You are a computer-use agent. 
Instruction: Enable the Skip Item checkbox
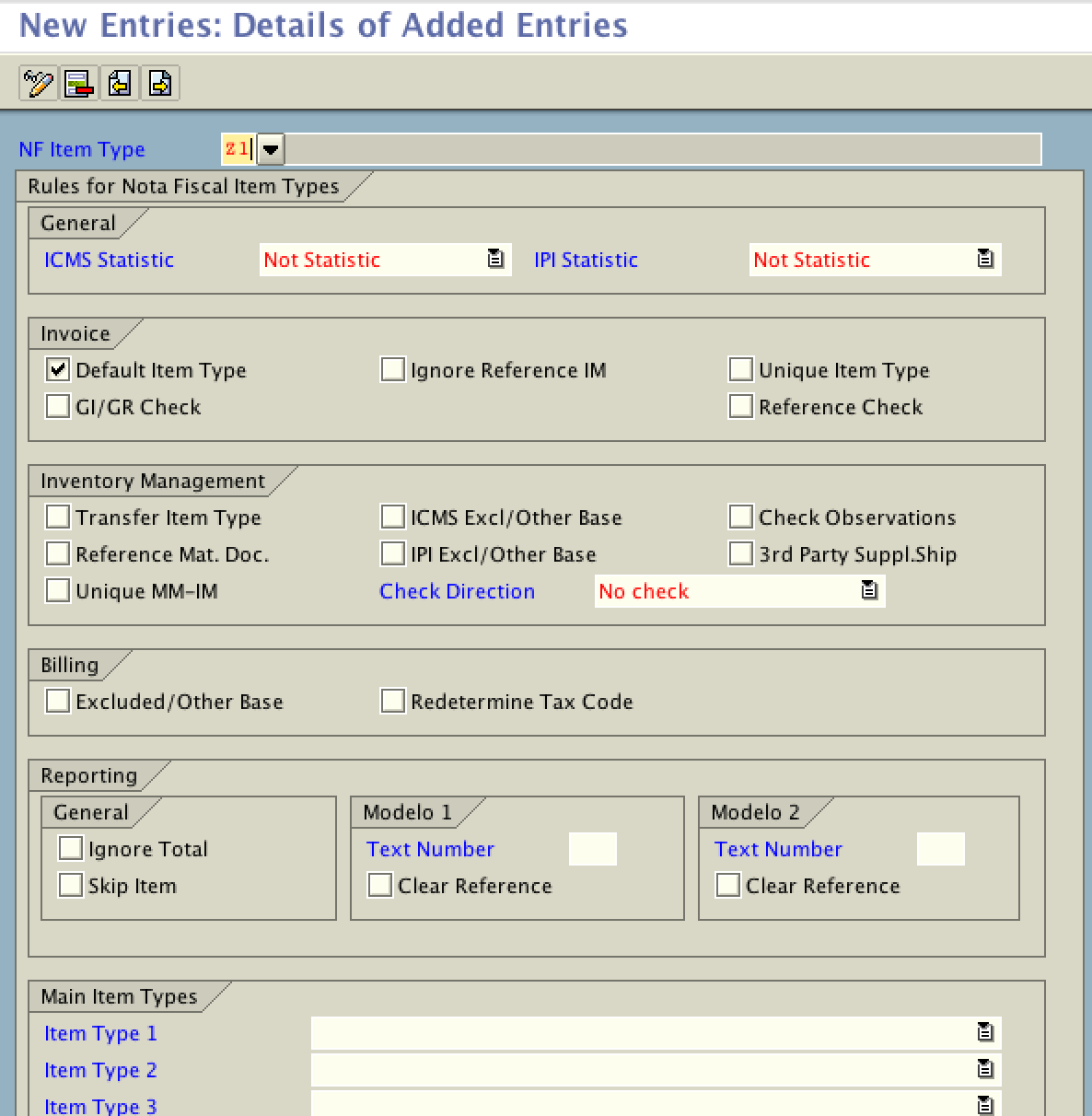click(x=71, y=886)
